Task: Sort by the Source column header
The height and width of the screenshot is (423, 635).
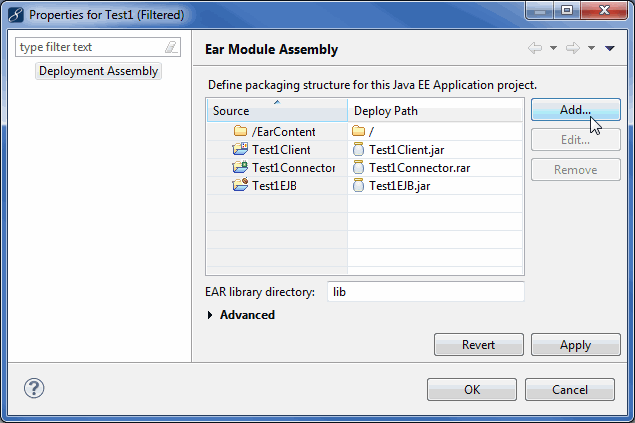Action: (x=276, y=110)
